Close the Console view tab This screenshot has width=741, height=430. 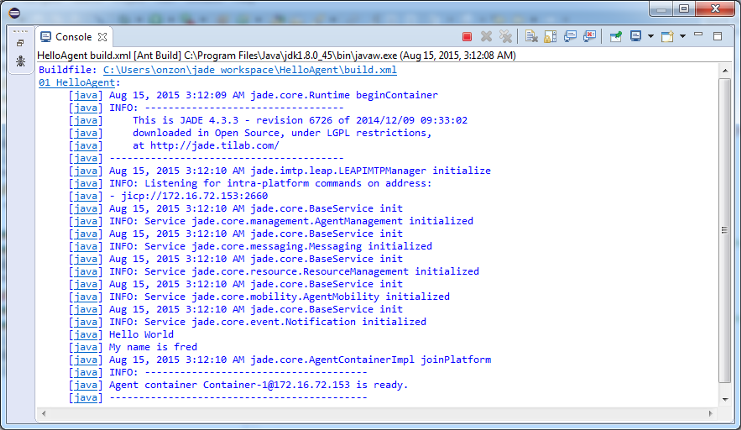tap(103, 37)
